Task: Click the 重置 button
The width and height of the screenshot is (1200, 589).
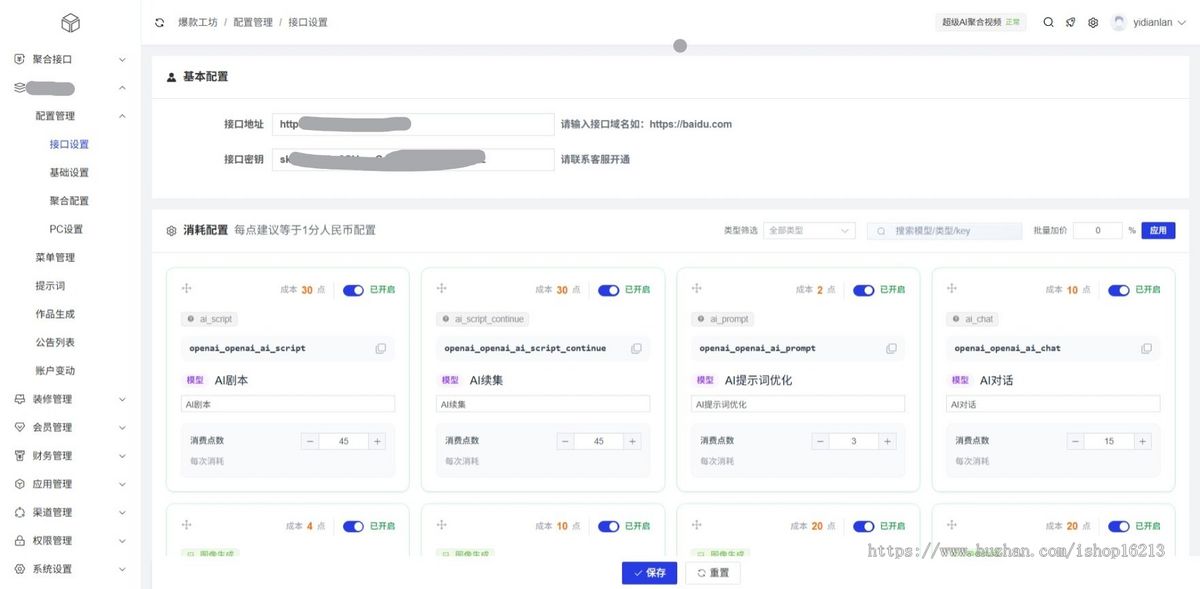Action: (713, 573)
